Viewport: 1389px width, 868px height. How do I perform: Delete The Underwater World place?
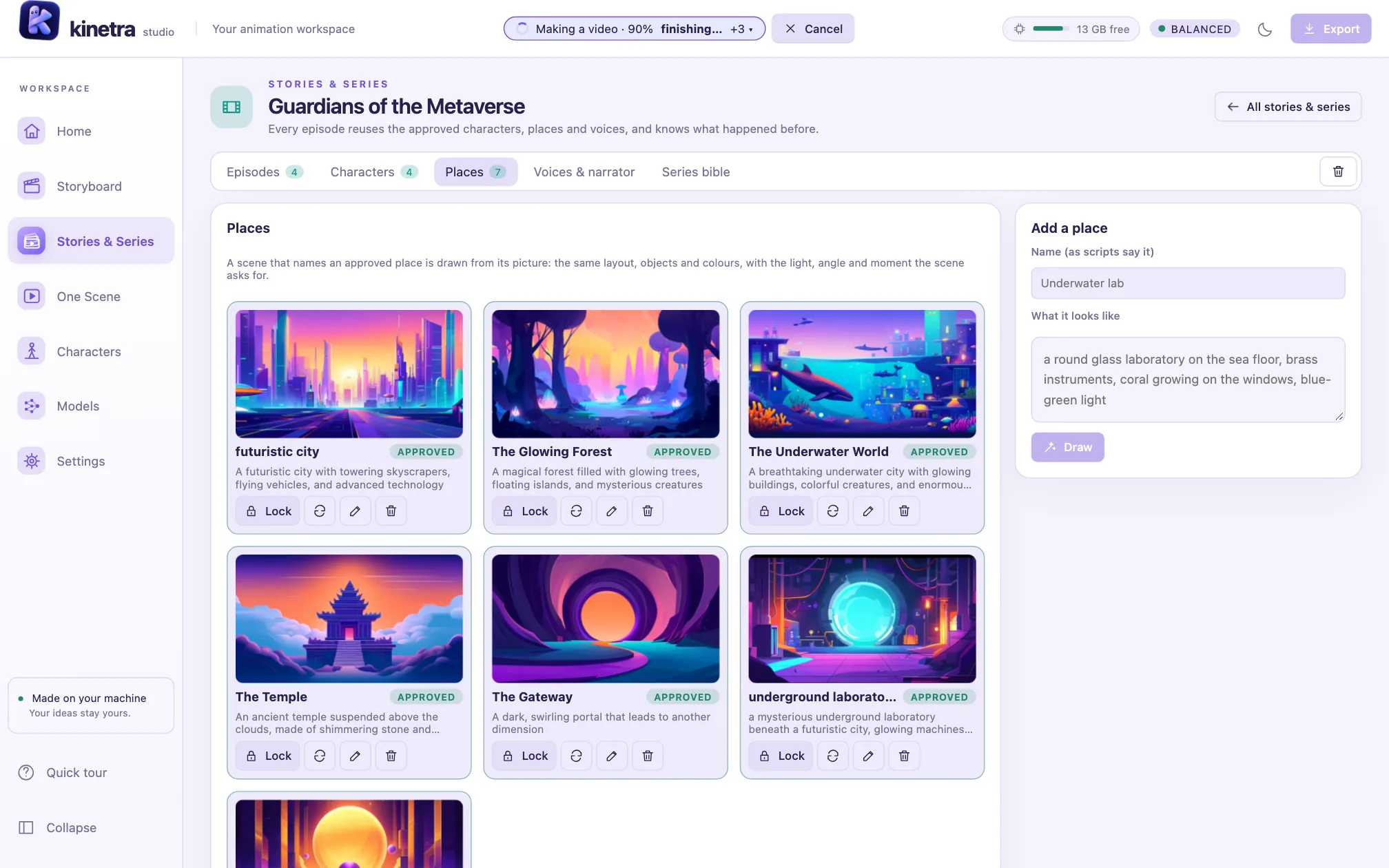[x=904, y=511]
